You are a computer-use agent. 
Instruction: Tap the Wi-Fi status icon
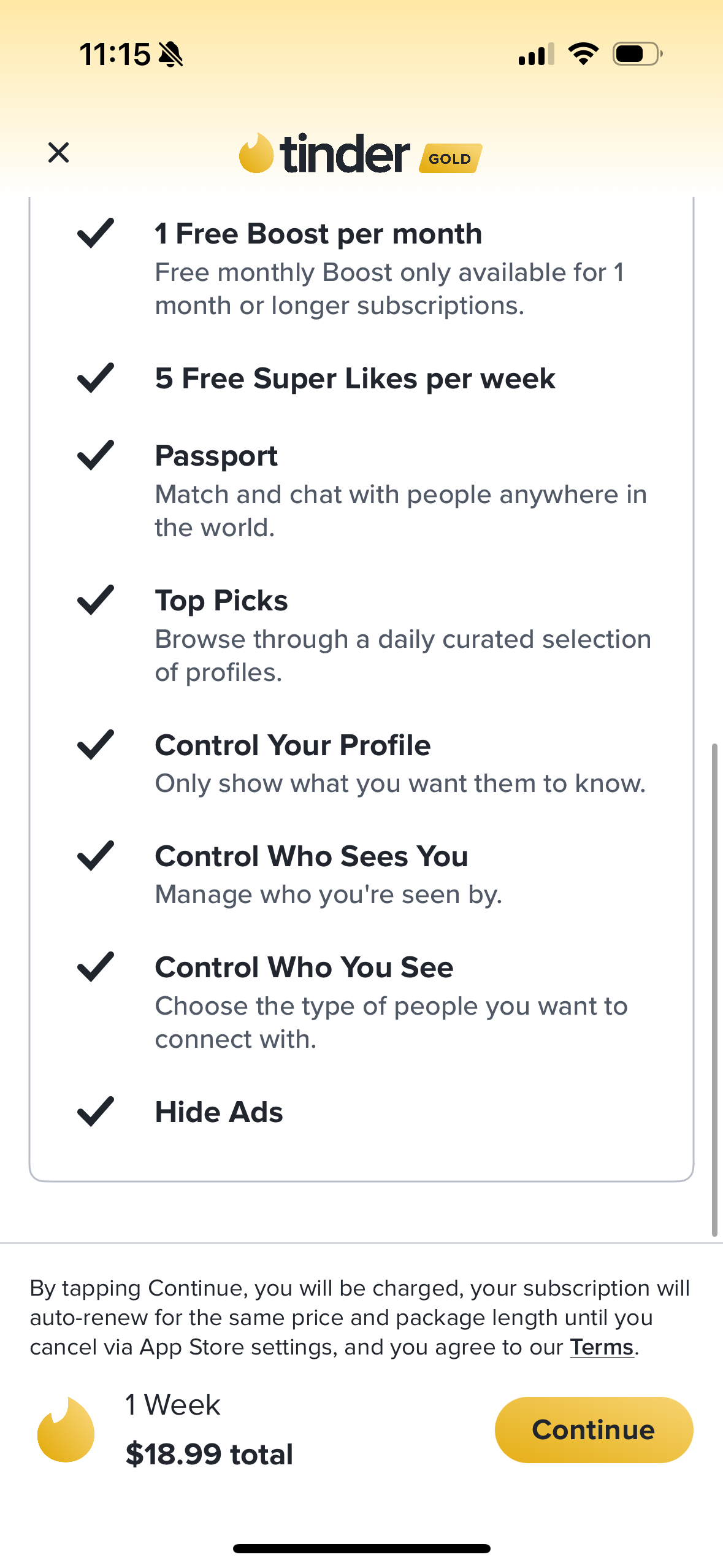click(583, 54)
